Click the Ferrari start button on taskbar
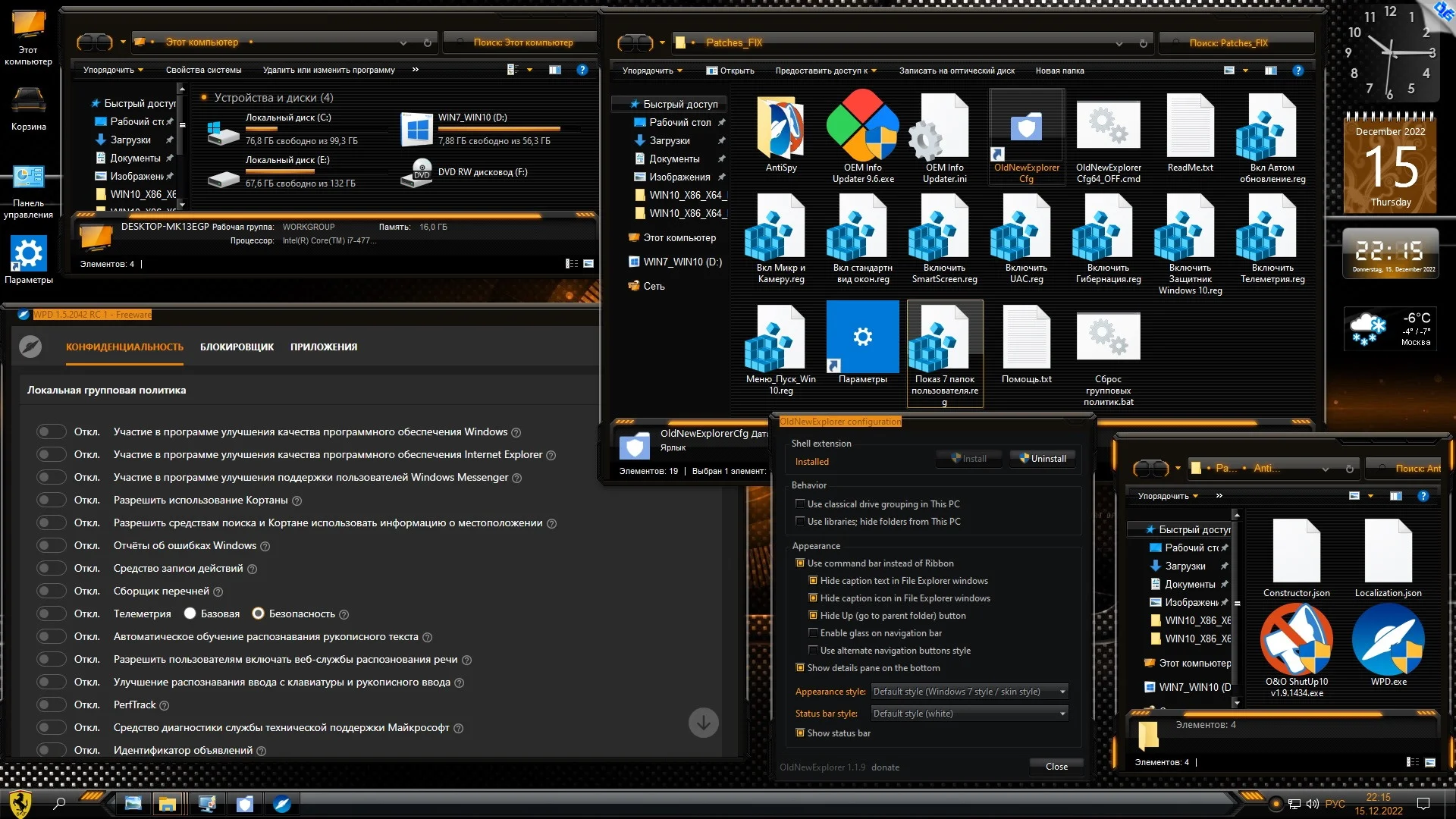 coord(20,803)
